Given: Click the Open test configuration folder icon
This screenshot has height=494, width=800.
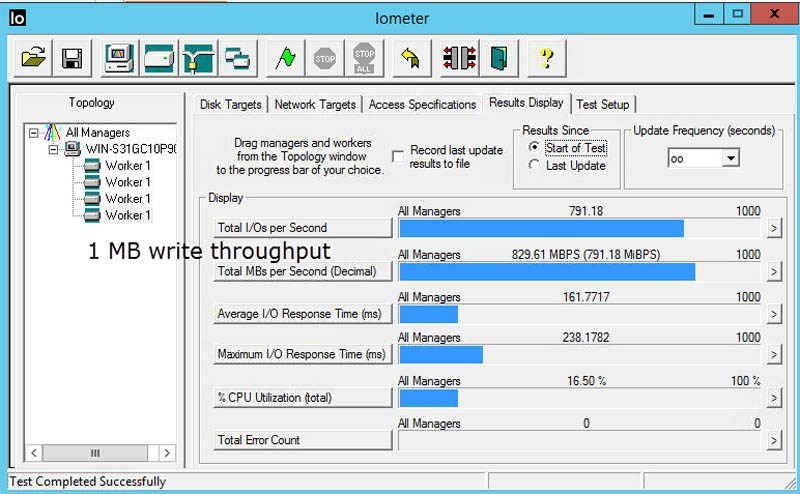Looking at the screenshot, I should click(x=33, y=58).
